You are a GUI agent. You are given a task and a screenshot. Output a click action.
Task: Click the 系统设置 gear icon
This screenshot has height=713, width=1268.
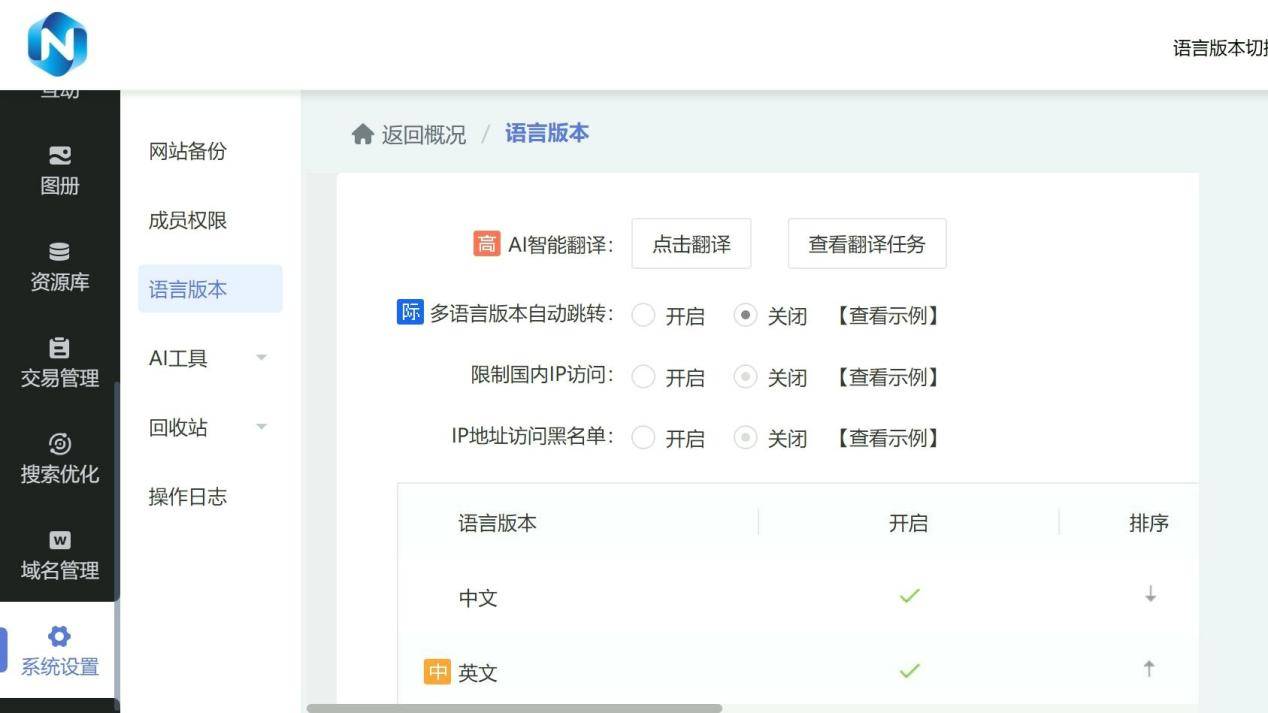pyautogui.click(x=60, y=637)
